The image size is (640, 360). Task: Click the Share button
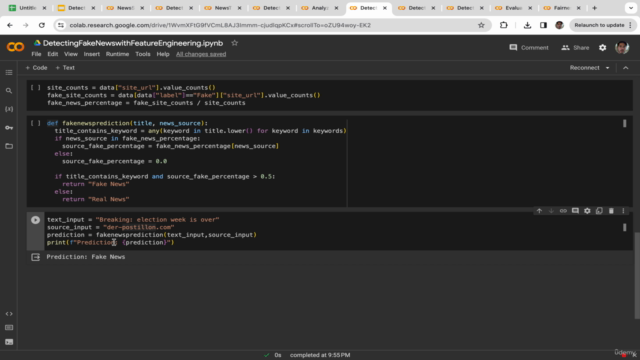pyautogui.click(x=575, y=48)
